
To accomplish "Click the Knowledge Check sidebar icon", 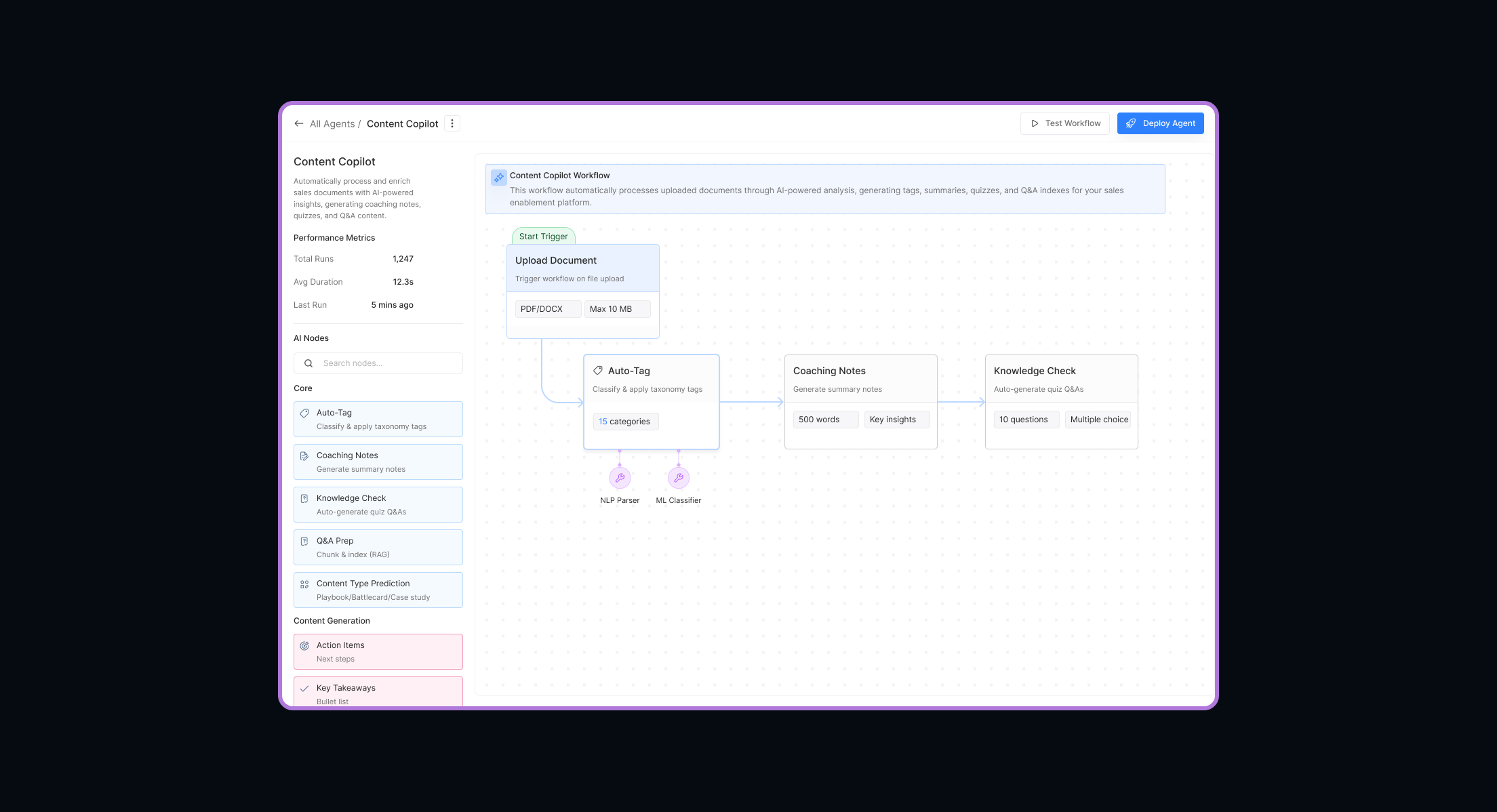I will (x=304, y=498).
